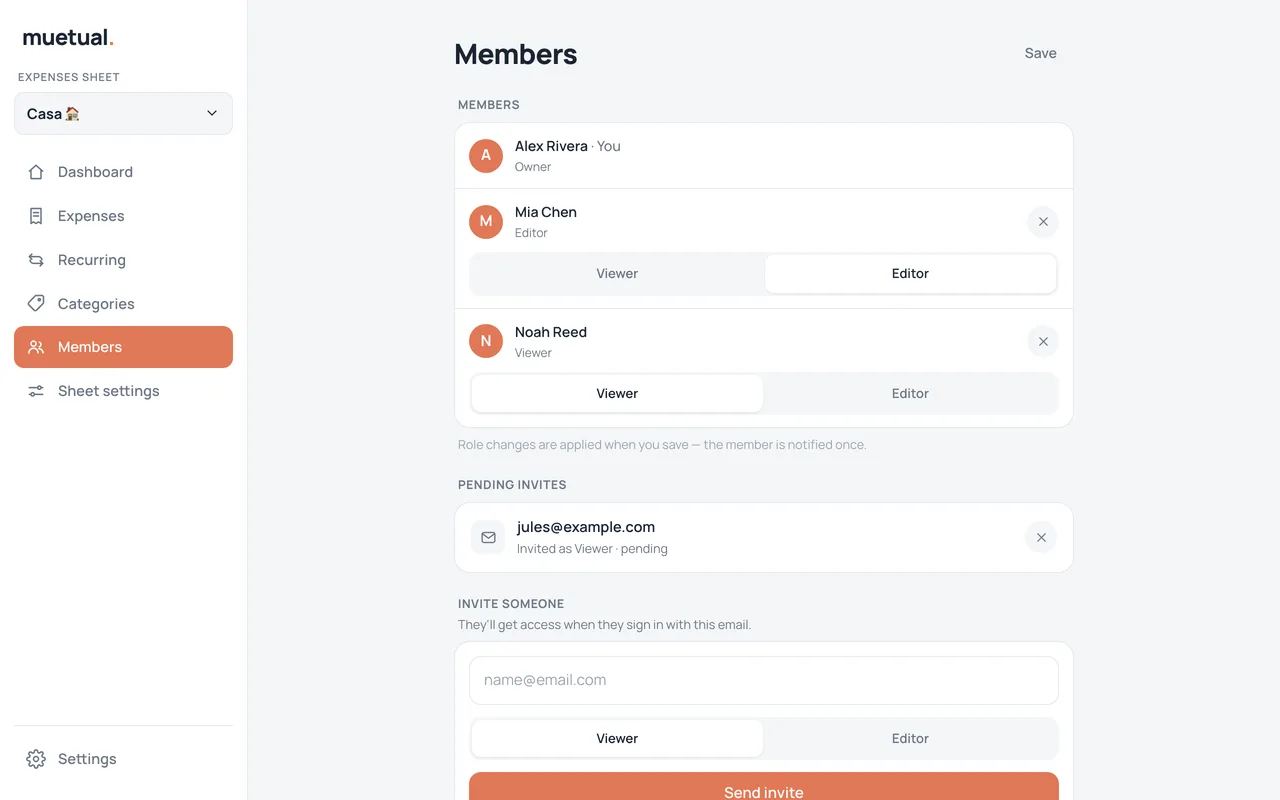Cancel the jules@example.com invite

point(1041,538)
